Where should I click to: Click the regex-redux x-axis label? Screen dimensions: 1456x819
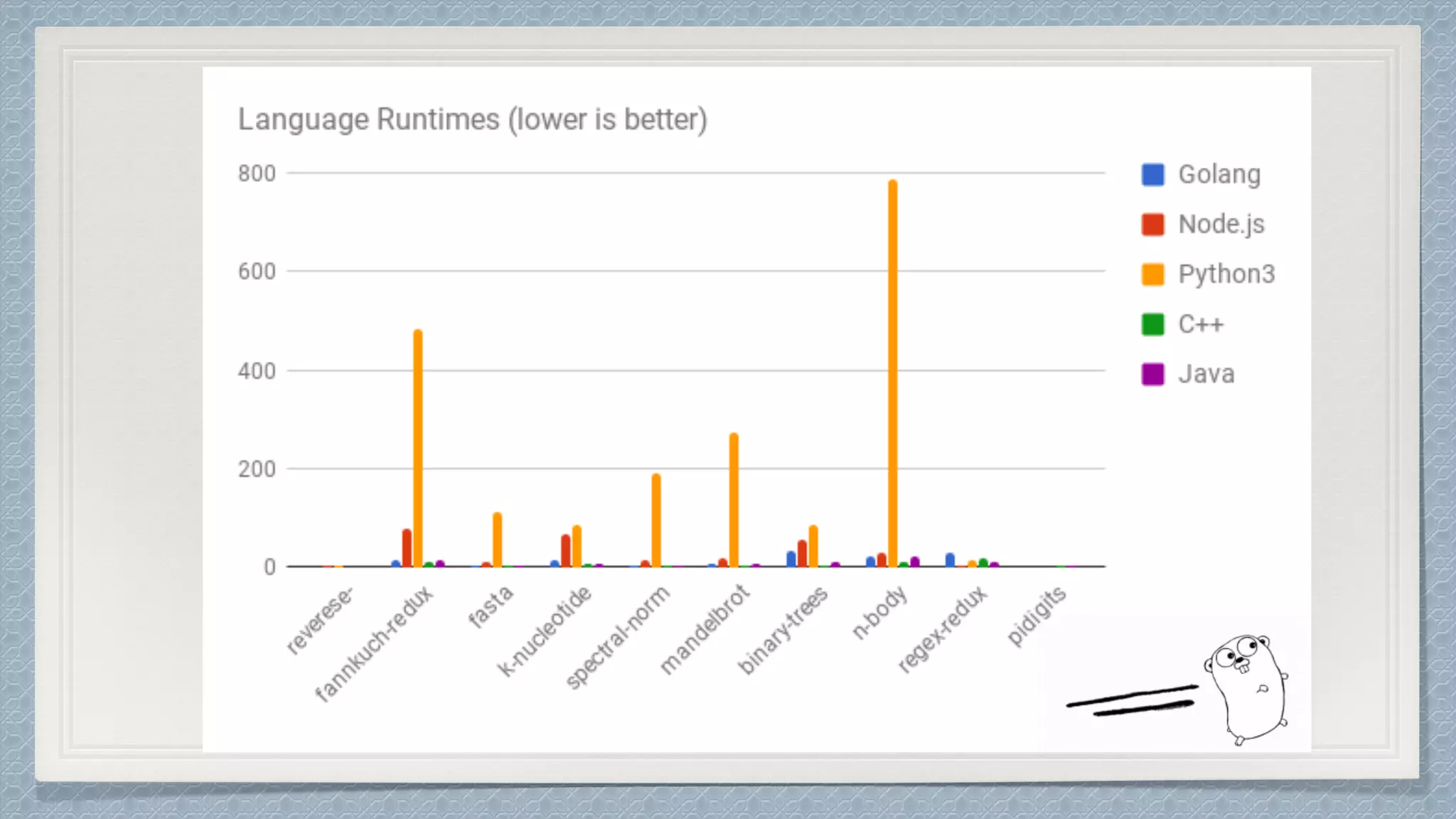[942, 630]
